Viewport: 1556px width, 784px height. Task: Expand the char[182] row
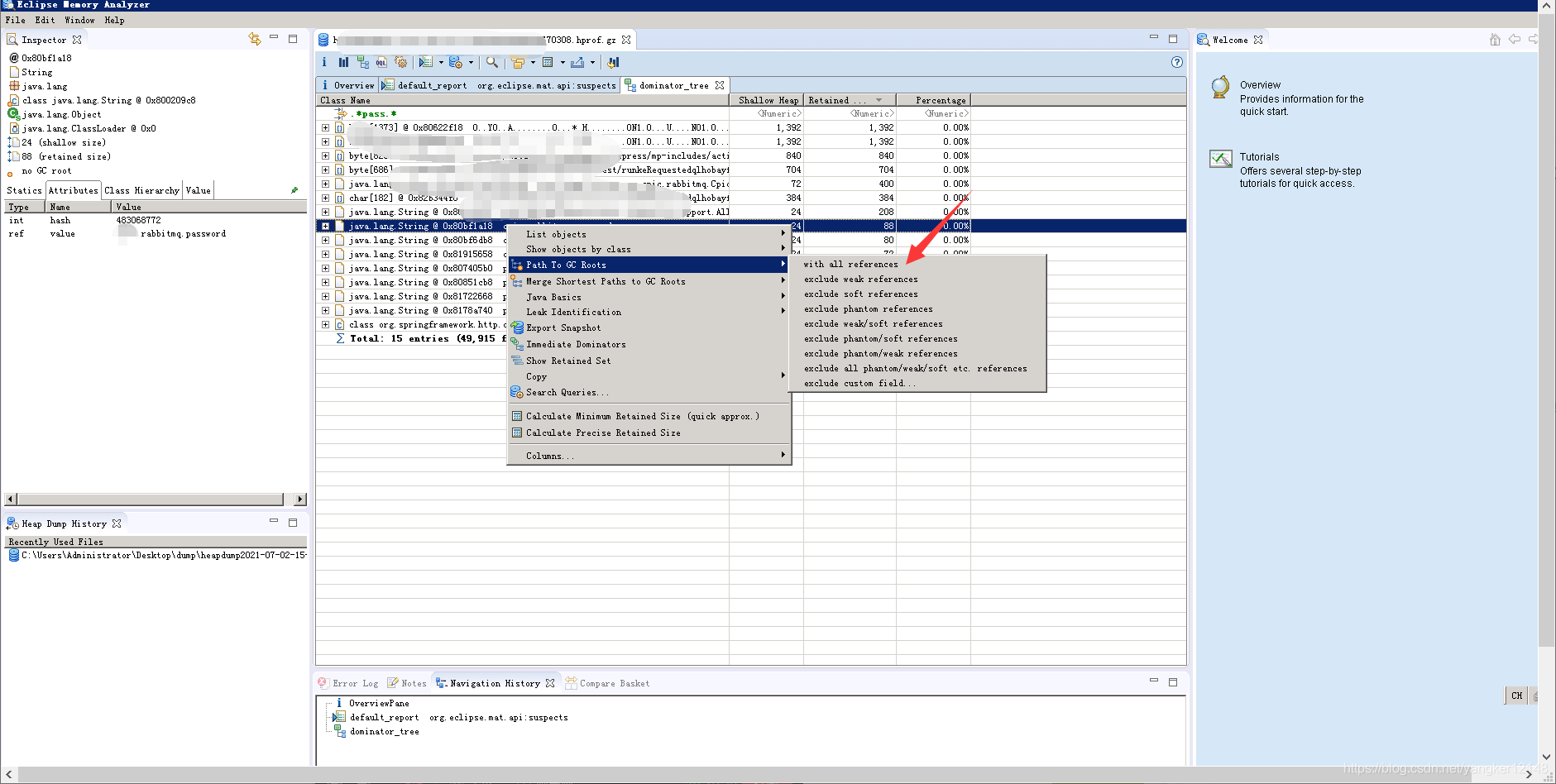click(325, 198)
